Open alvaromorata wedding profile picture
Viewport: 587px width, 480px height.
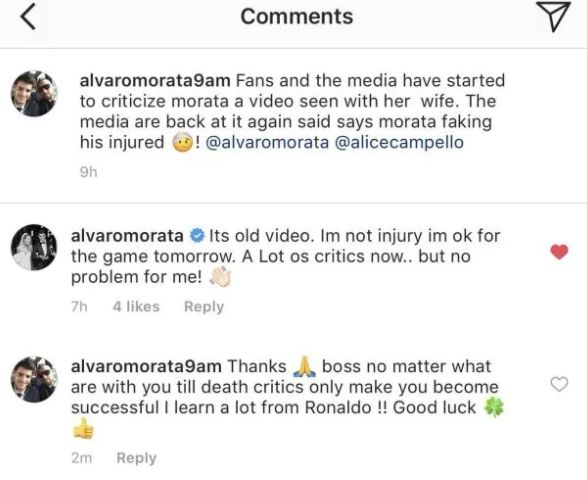click(34, 247)
